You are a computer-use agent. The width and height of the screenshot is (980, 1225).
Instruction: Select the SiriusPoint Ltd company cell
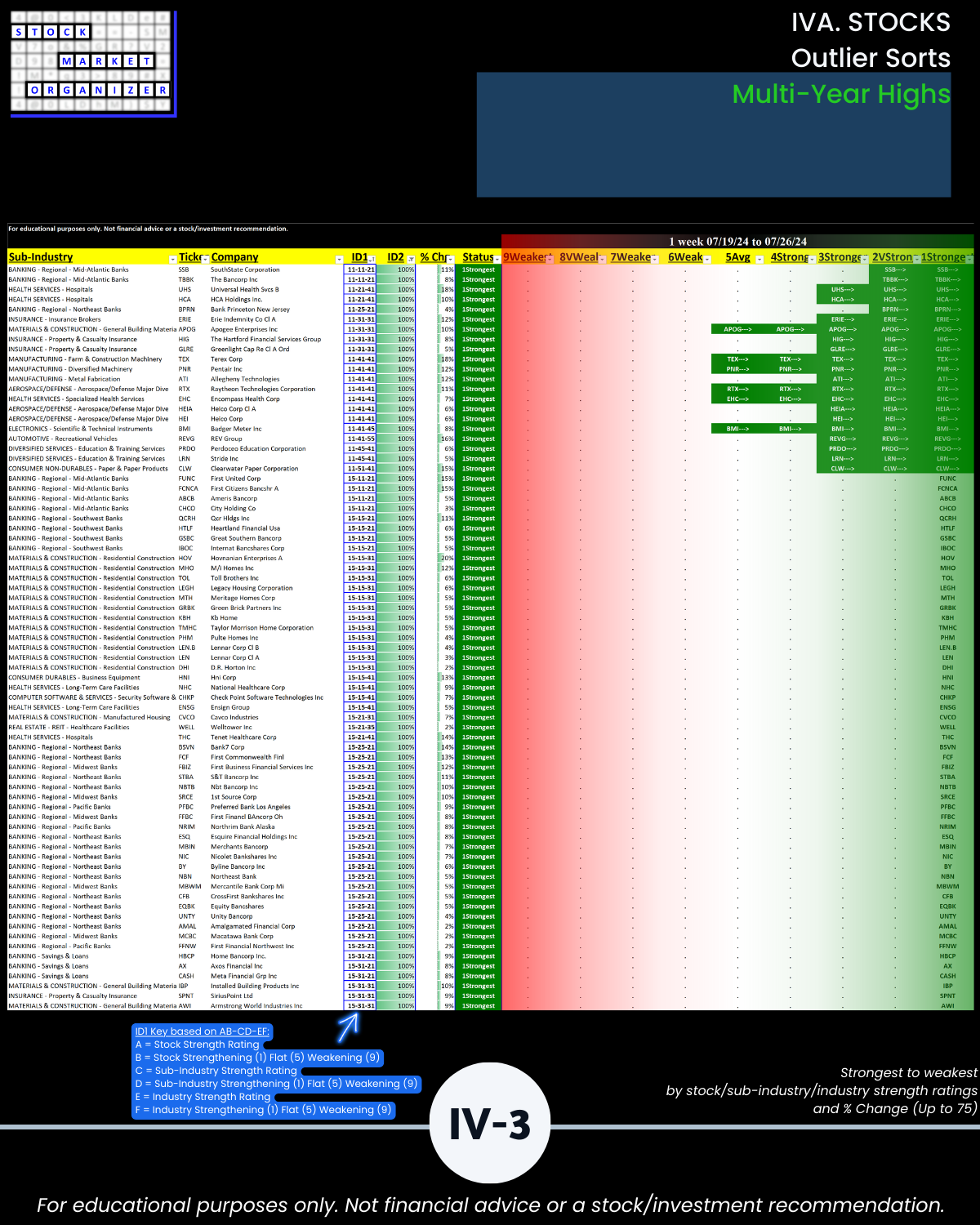(x=276, y=996)
